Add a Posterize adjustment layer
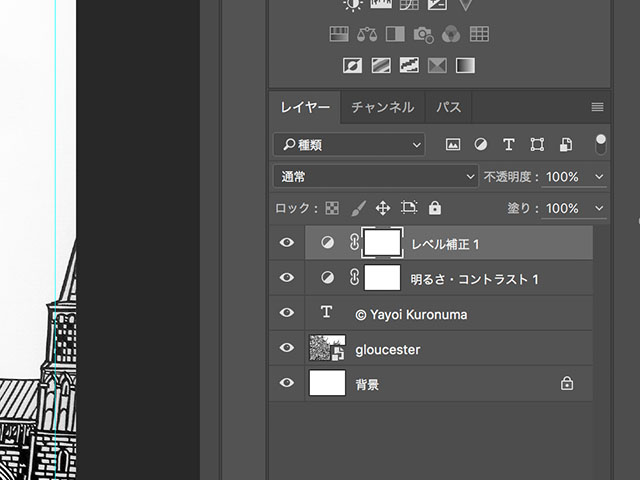Image resolution: width=640 pixels, height=480 pixels. click(381, 65)
